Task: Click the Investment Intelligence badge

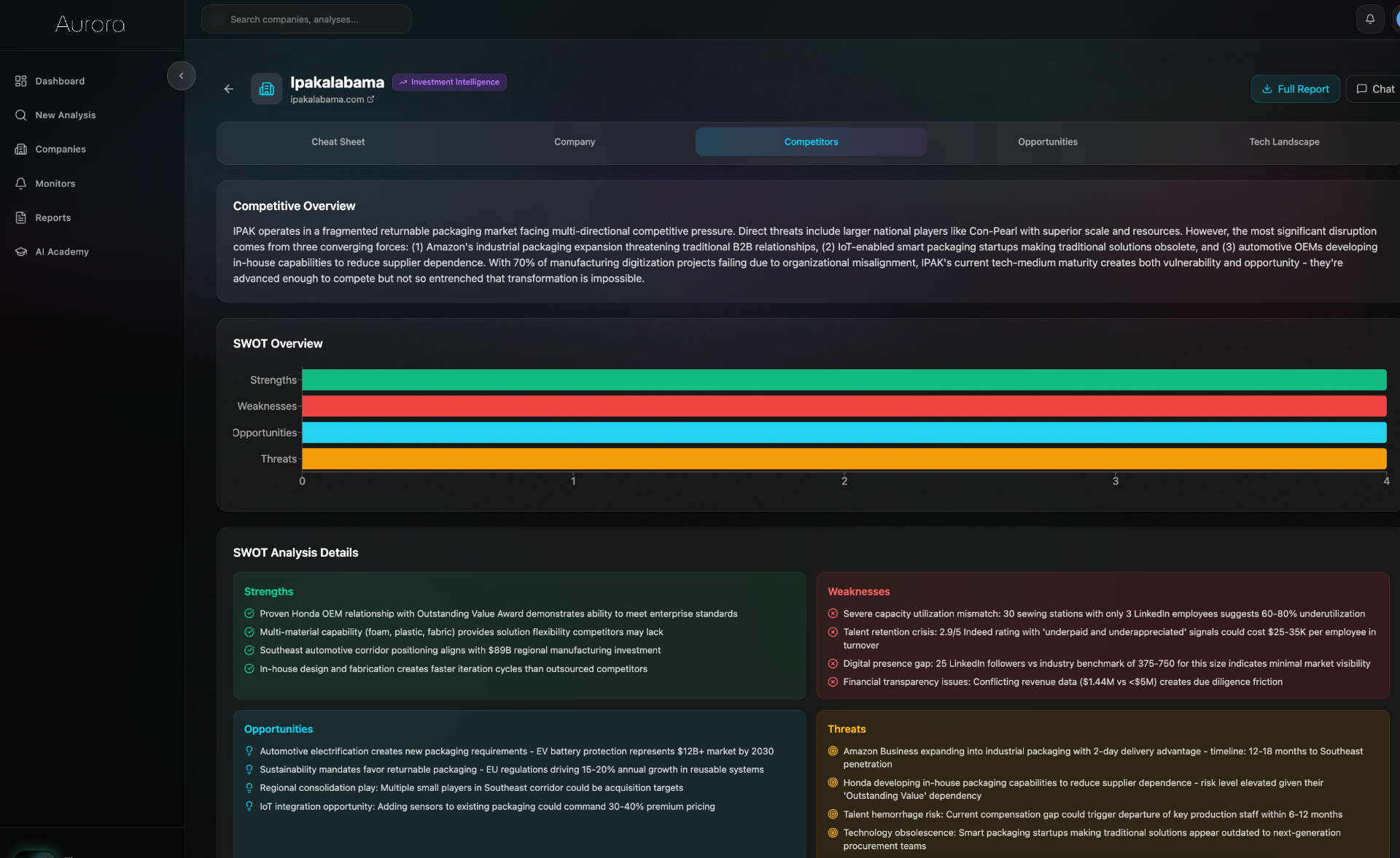Action: pos(449,82)
